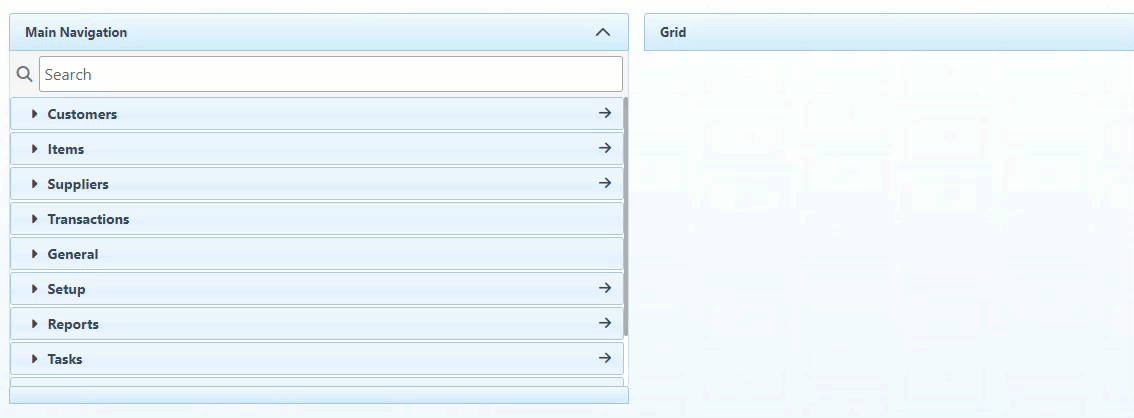
Task: Click the arrow icon in Suppliers row
Action: click(604, 184)
